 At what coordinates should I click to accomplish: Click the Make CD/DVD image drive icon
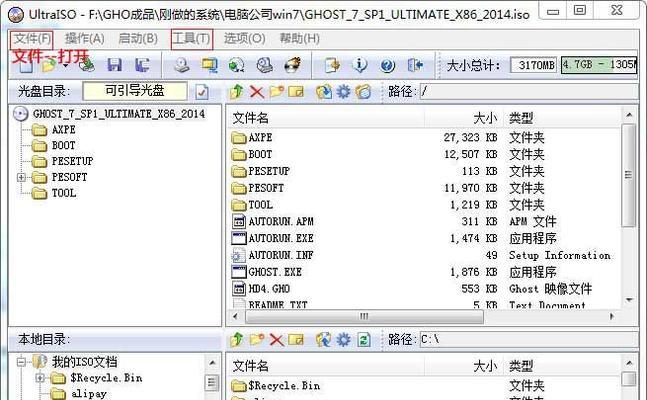pos(182,65)
